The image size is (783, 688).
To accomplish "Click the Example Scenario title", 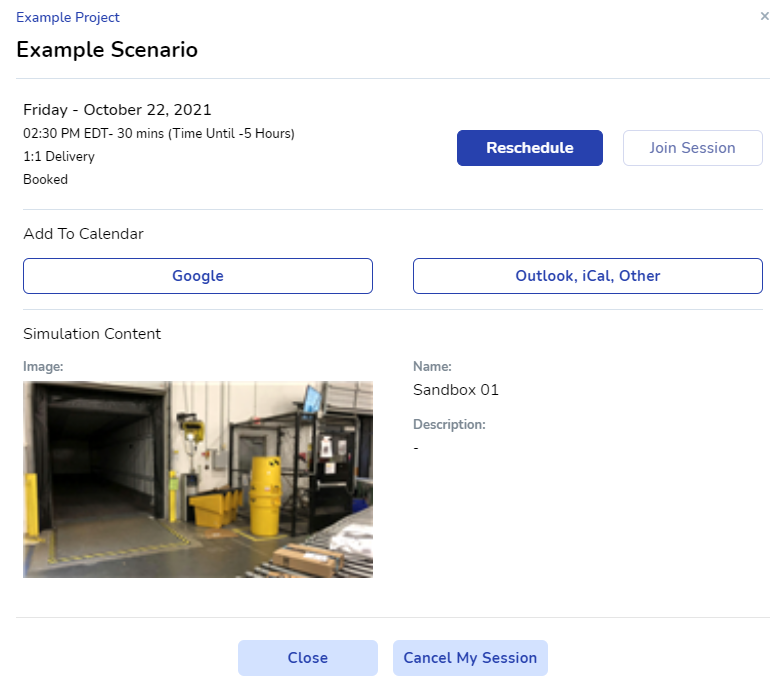I will coord(107,50).
